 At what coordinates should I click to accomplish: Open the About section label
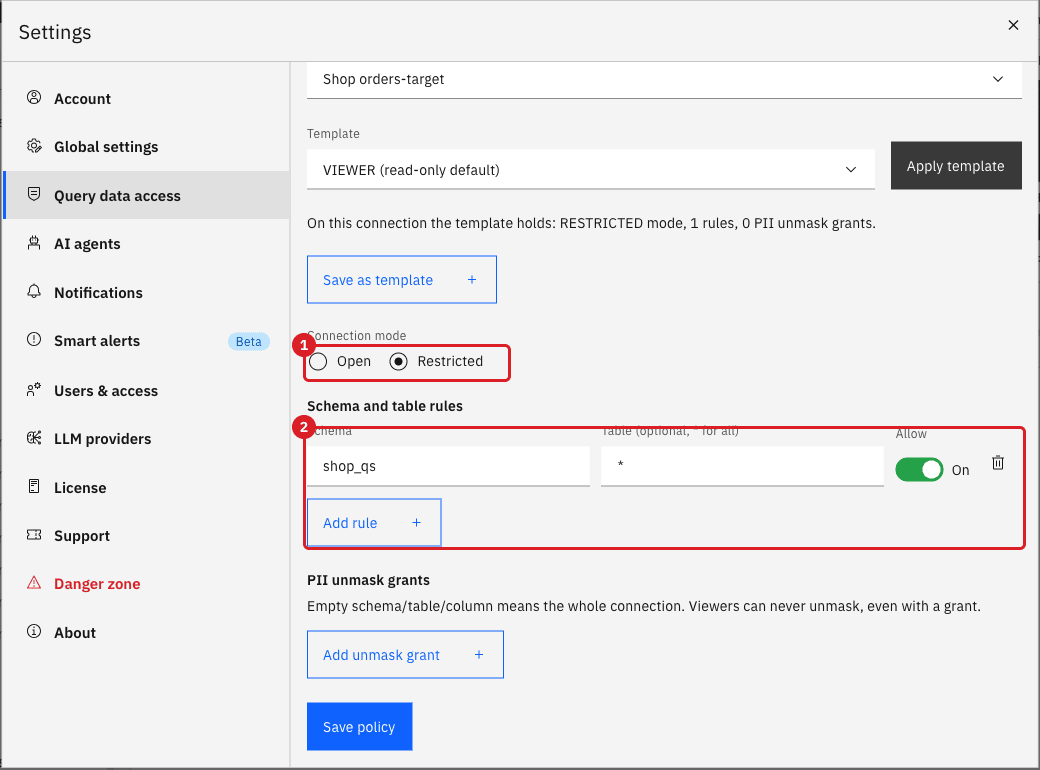75,633
